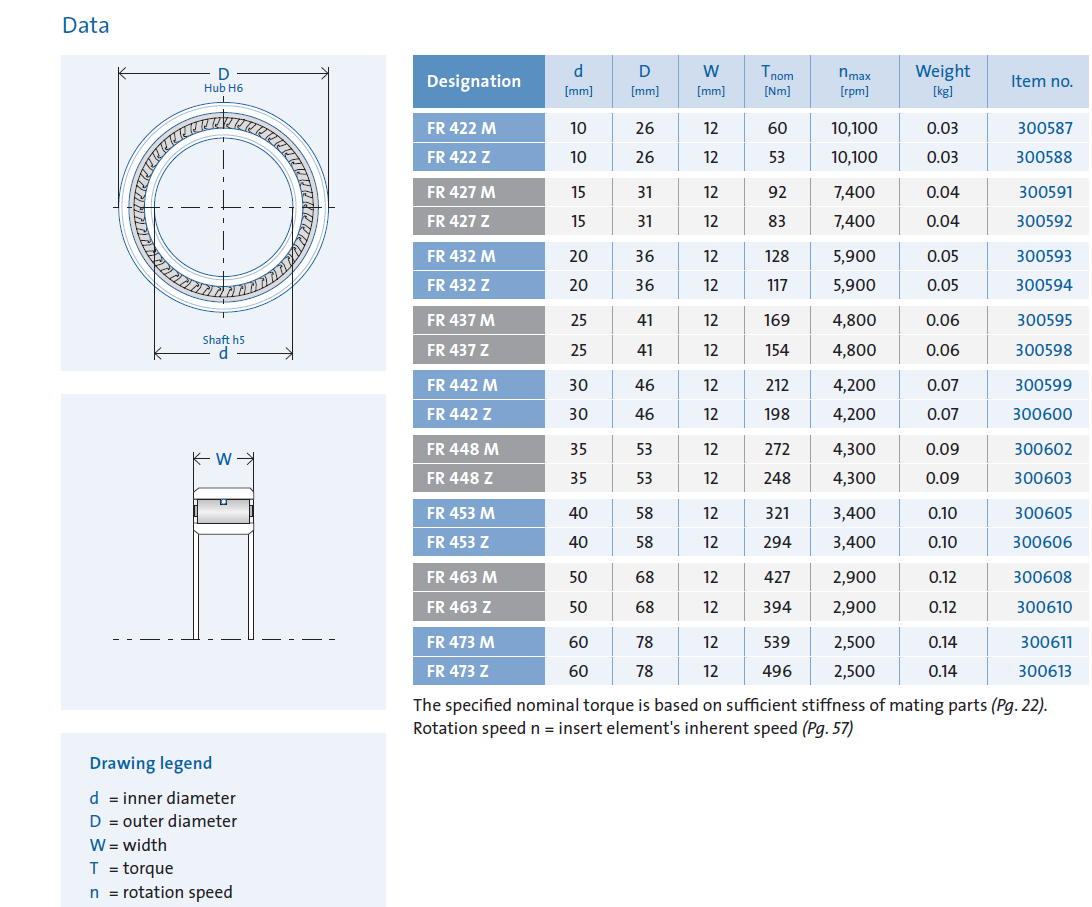Click the (Pg. 57) page reference
The width and height of the screenshot is (1092, 907).
(827, 729)
